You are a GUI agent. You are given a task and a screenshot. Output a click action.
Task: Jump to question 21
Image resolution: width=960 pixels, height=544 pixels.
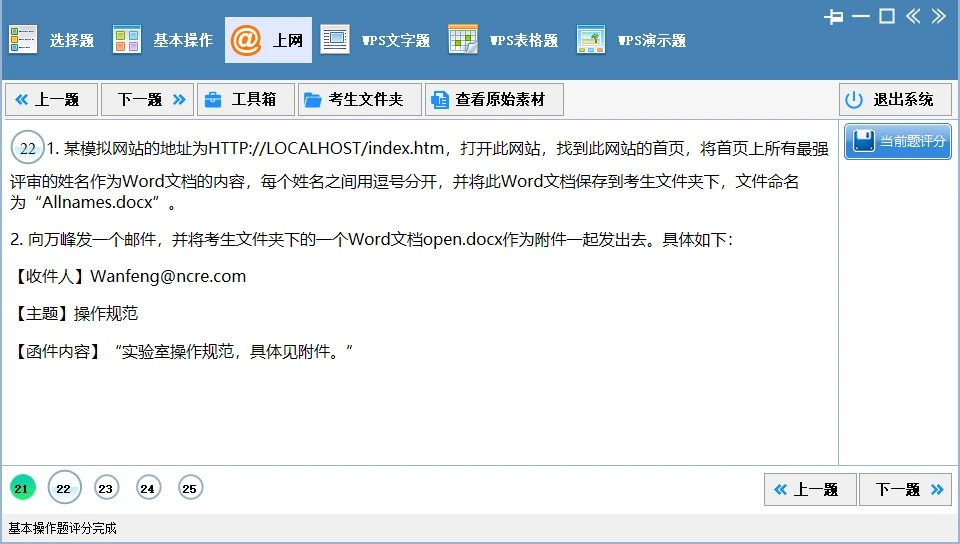[x=22, y=488]
